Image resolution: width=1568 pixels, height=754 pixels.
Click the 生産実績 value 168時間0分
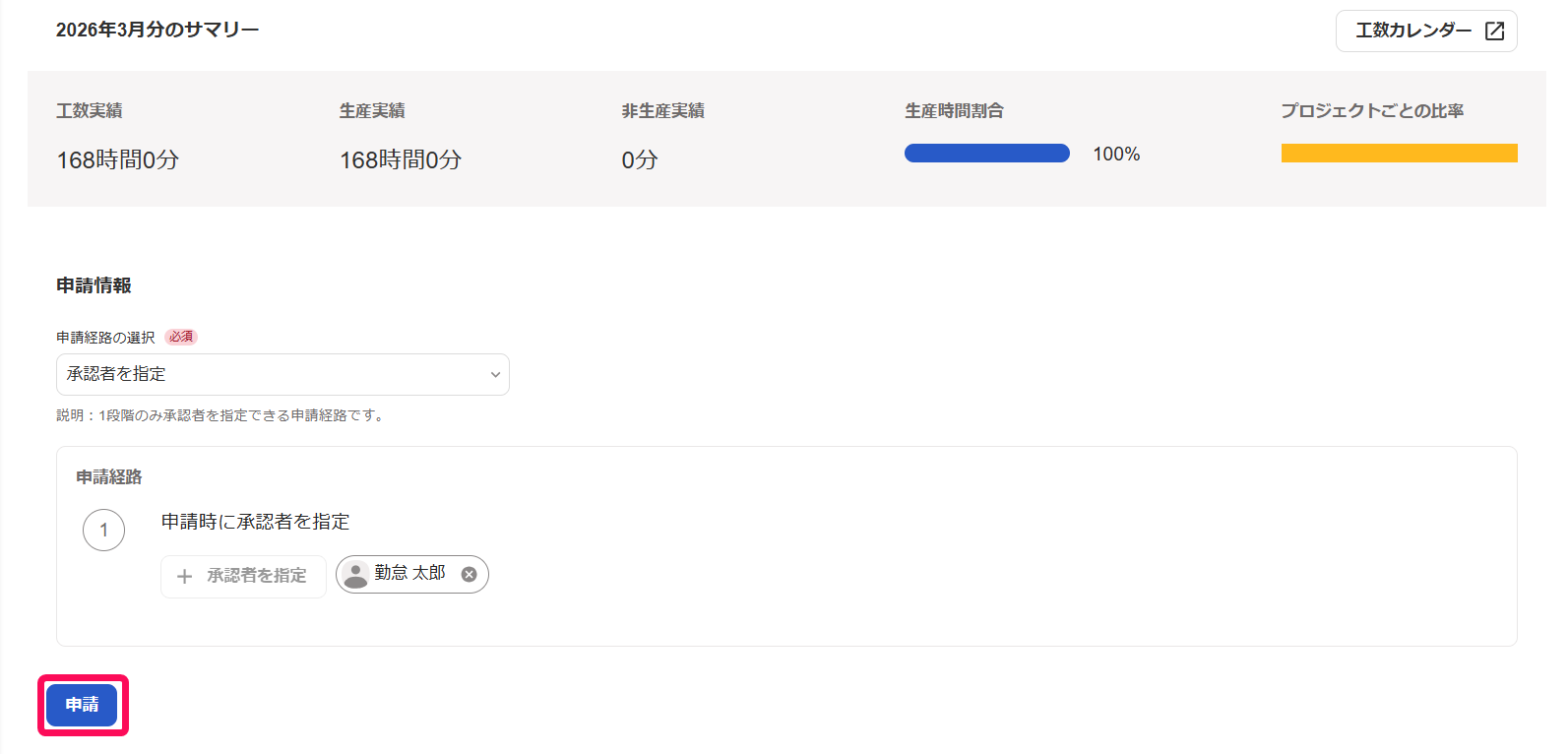(x=401, y=159)
